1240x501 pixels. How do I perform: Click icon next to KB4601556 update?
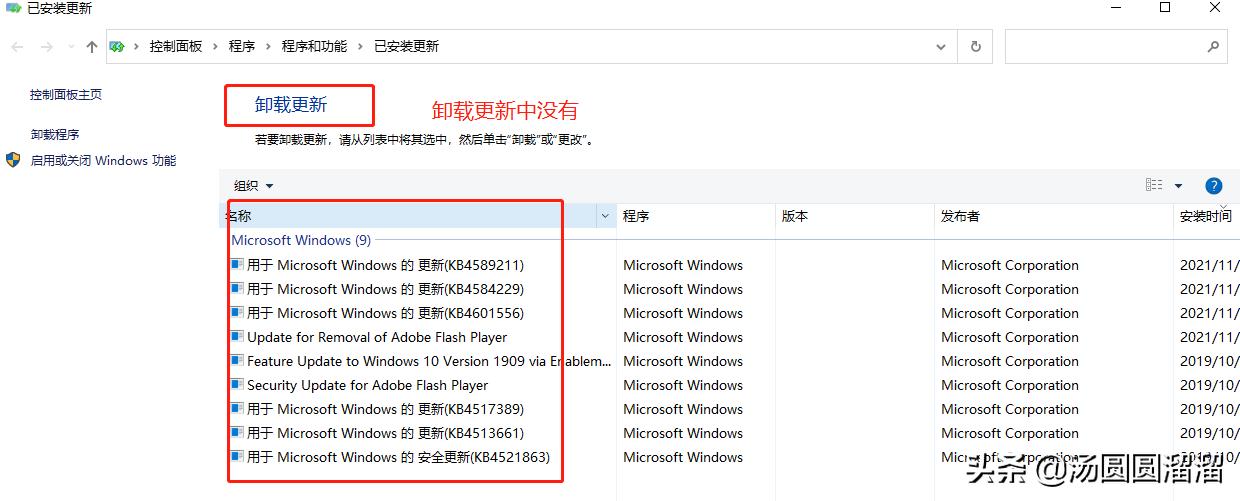coord(237,312)
